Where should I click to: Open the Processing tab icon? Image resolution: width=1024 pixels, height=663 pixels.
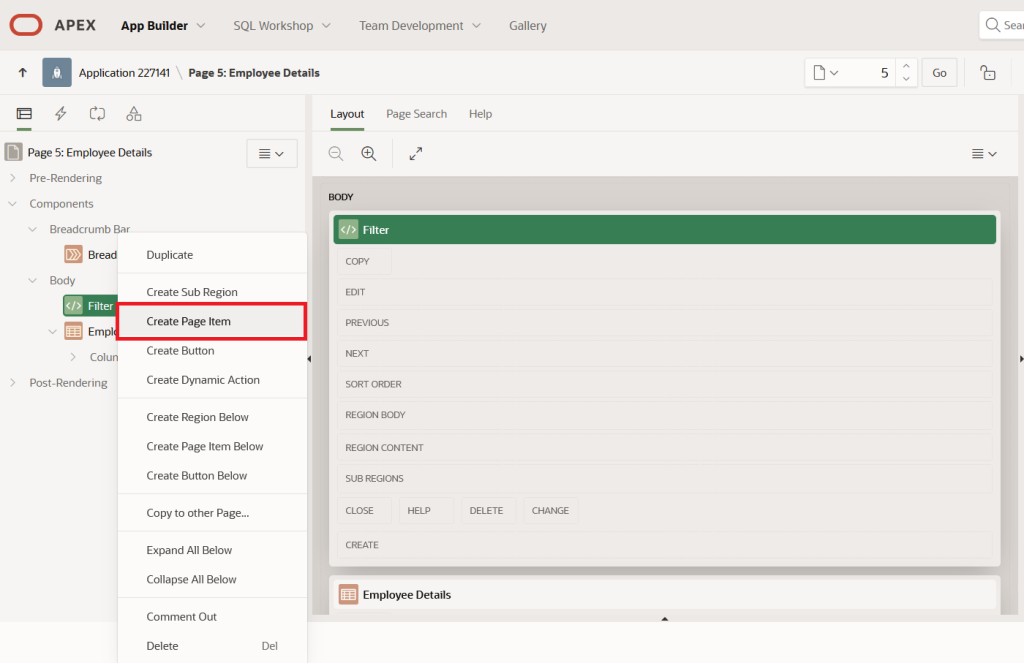coord(97,114)
